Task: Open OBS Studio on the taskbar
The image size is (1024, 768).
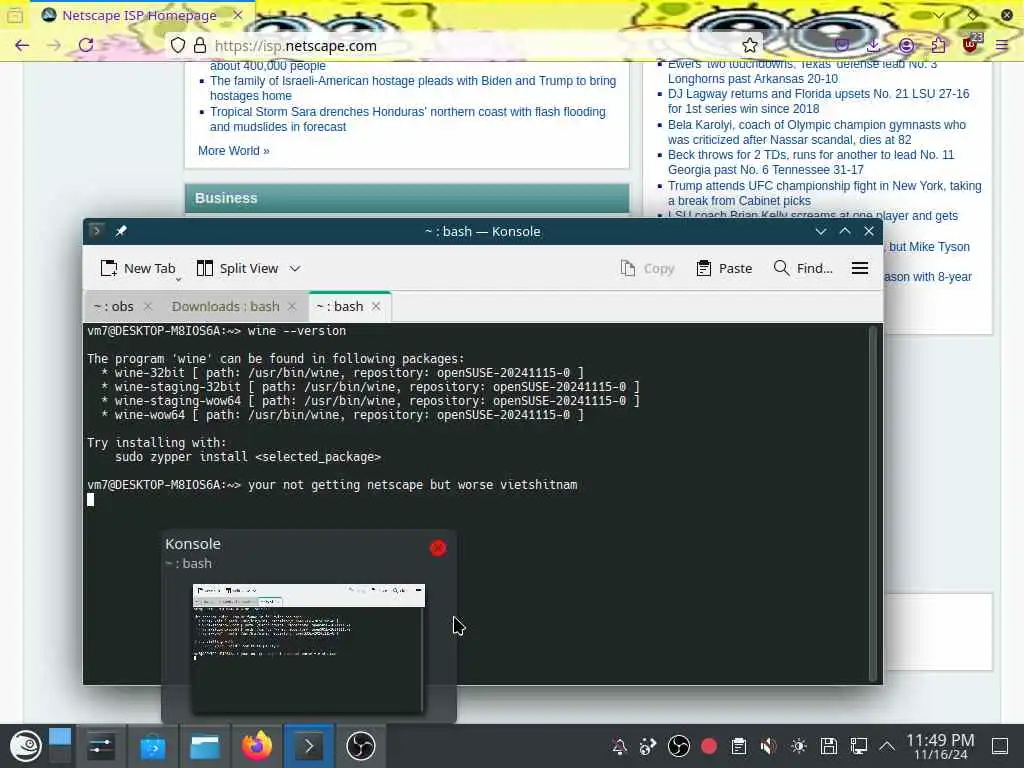Action: [360, 746]
